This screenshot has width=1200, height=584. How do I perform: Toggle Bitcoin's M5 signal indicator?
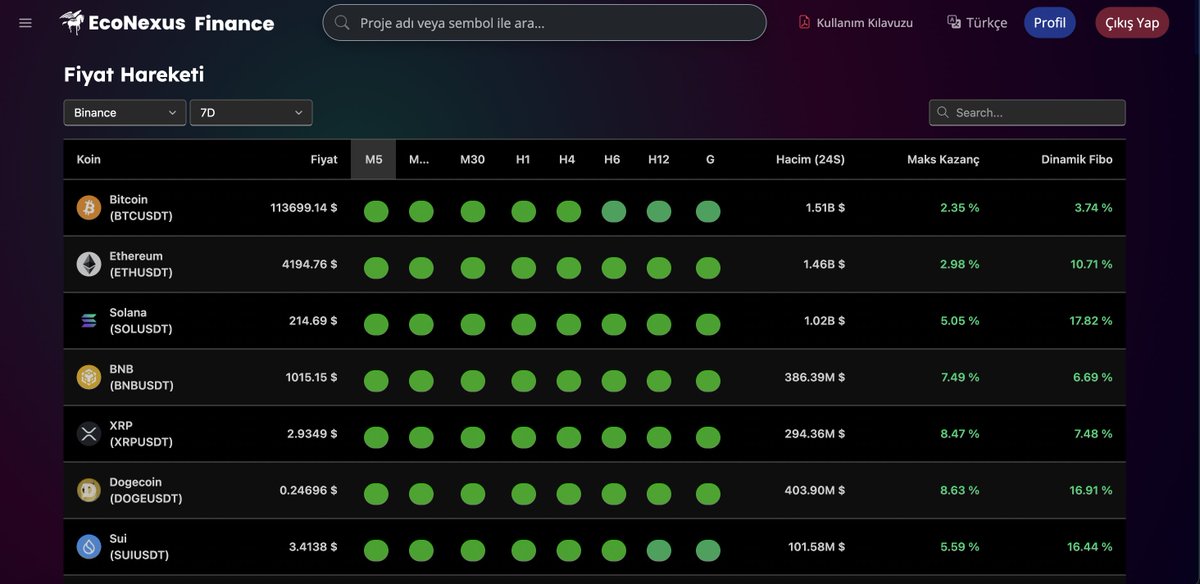(x=375, y=211)
